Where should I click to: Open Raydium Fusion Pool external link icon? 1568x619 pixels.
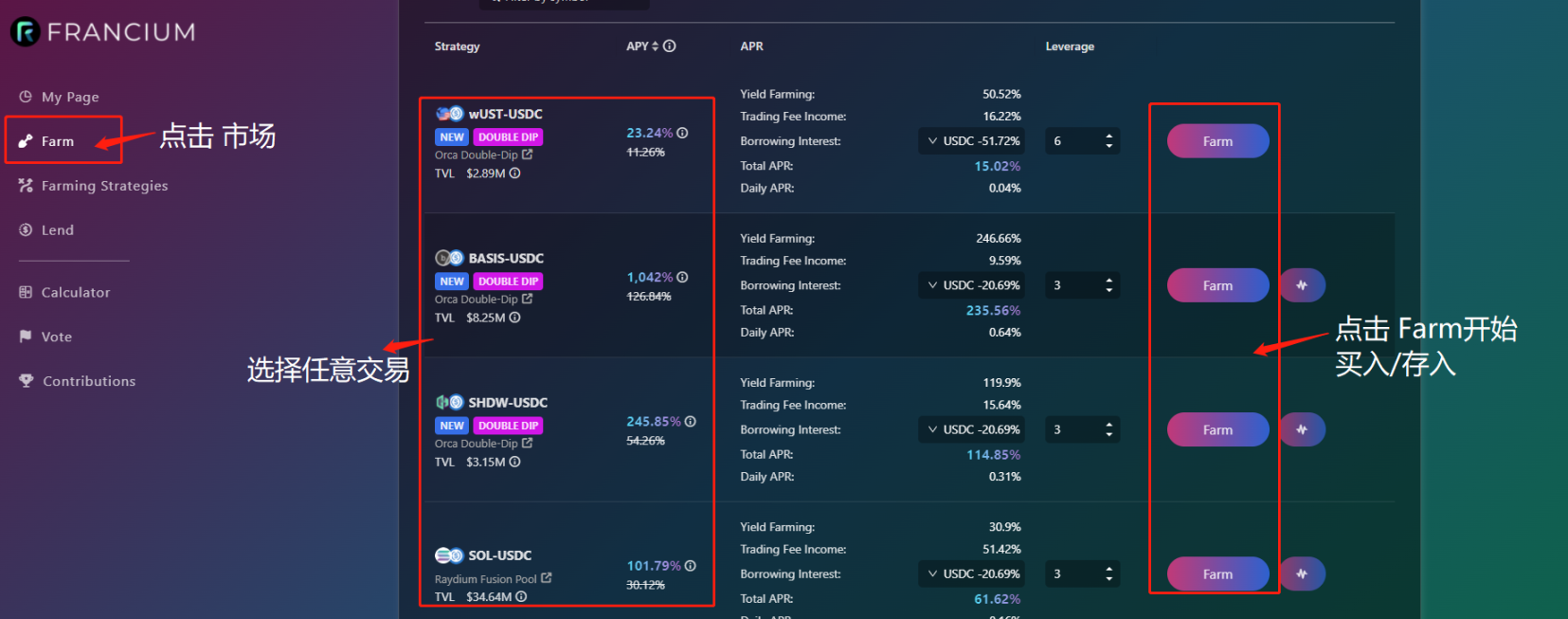point(546,578)
